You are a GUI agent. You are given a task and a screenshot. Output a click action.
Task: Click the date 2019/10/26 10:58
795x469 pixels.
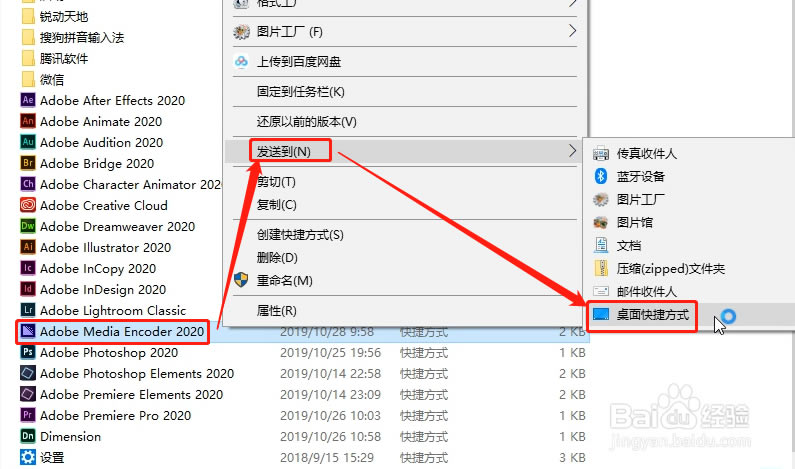331,437
